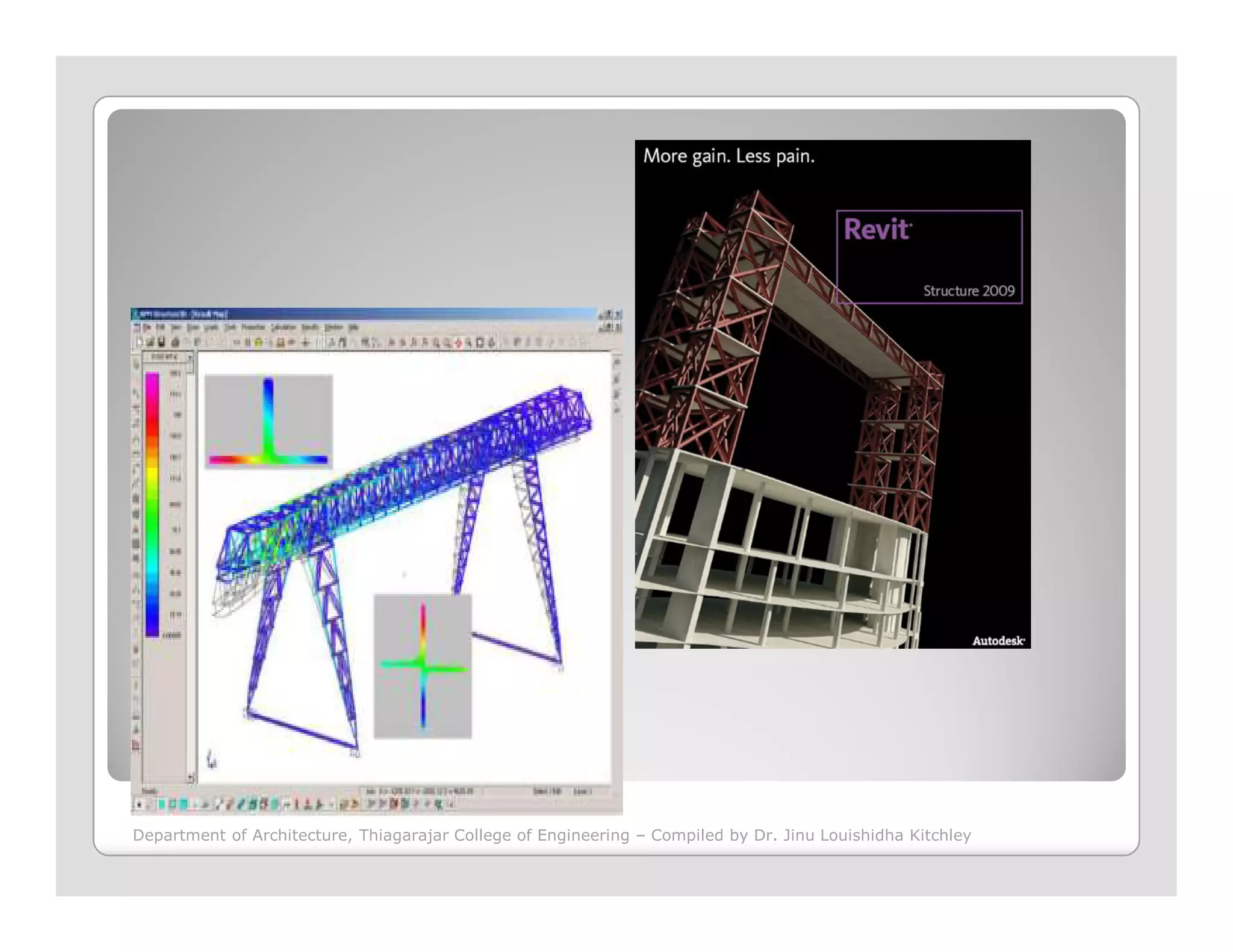Open the Edit menu
Image resolution: width=1233 pixels, height=952 pixels.
[161, 327]
